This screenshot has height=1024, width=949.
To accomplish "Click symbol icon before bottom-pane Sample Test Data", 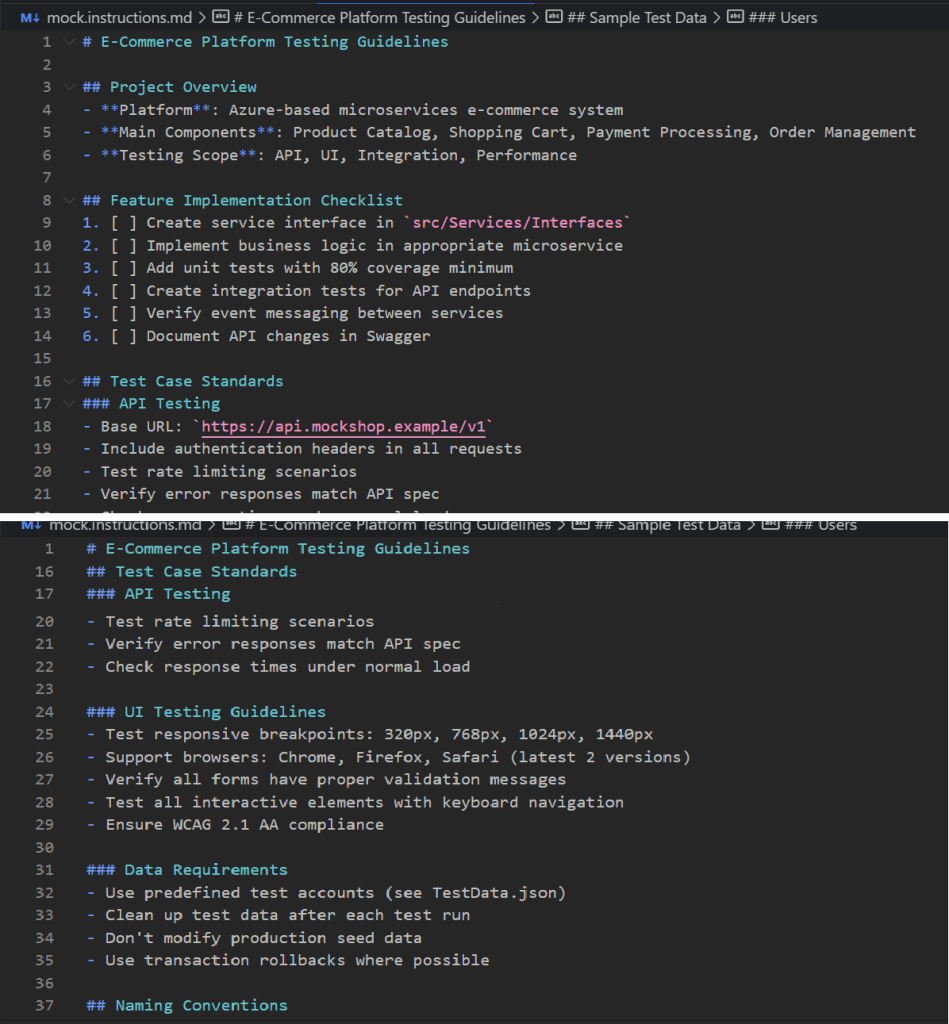I will (580, 524).
